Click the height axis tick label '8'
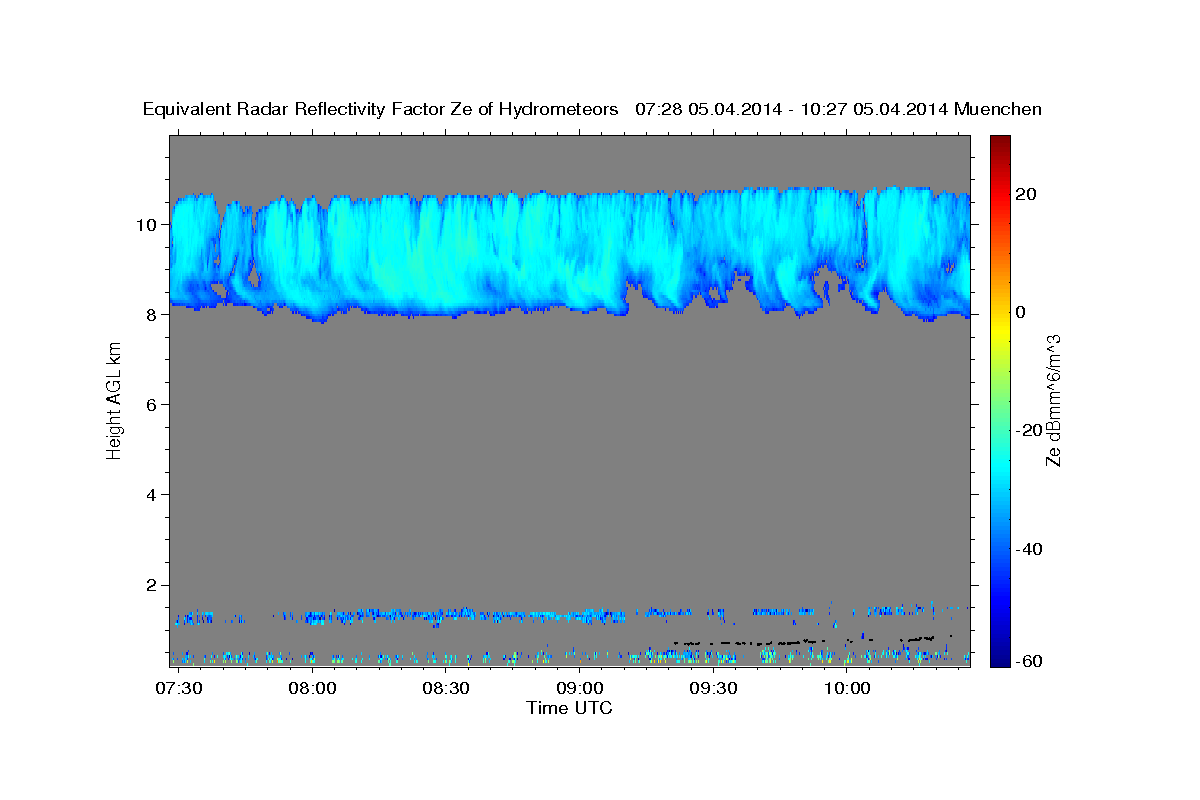This screenshot has width=1200, height=800. coord(152,315)
